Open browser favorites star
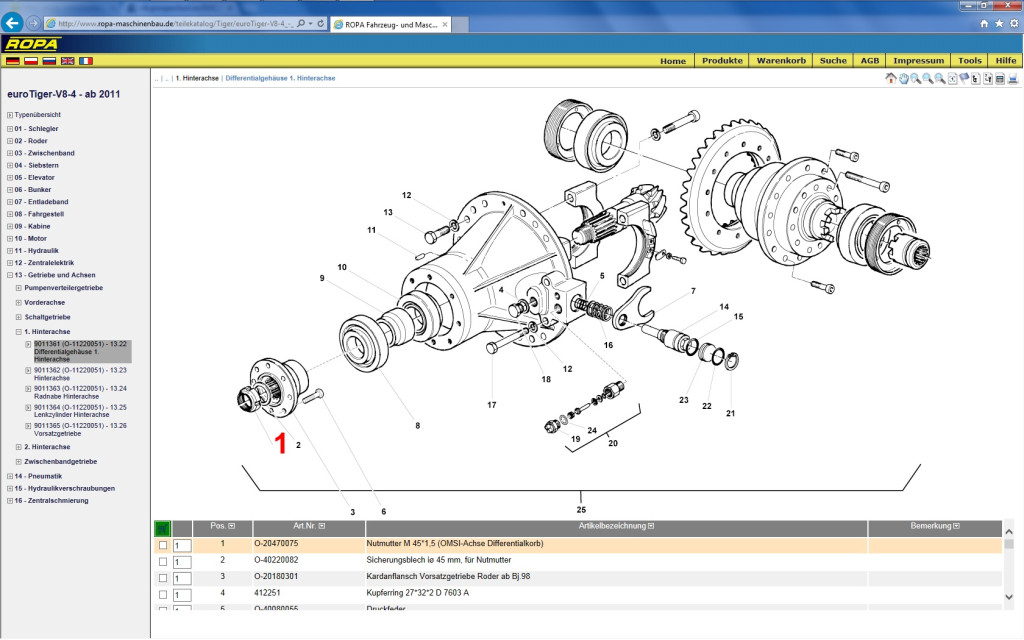 999,24
